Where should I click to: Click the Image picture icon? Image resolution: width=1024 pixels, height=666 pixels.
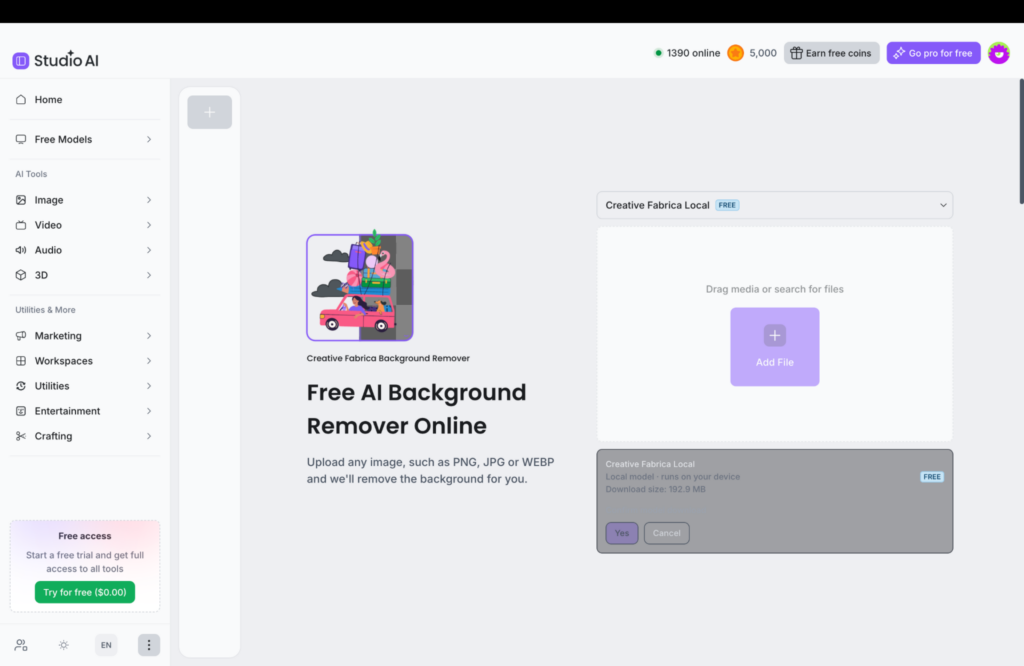(21, 200)
